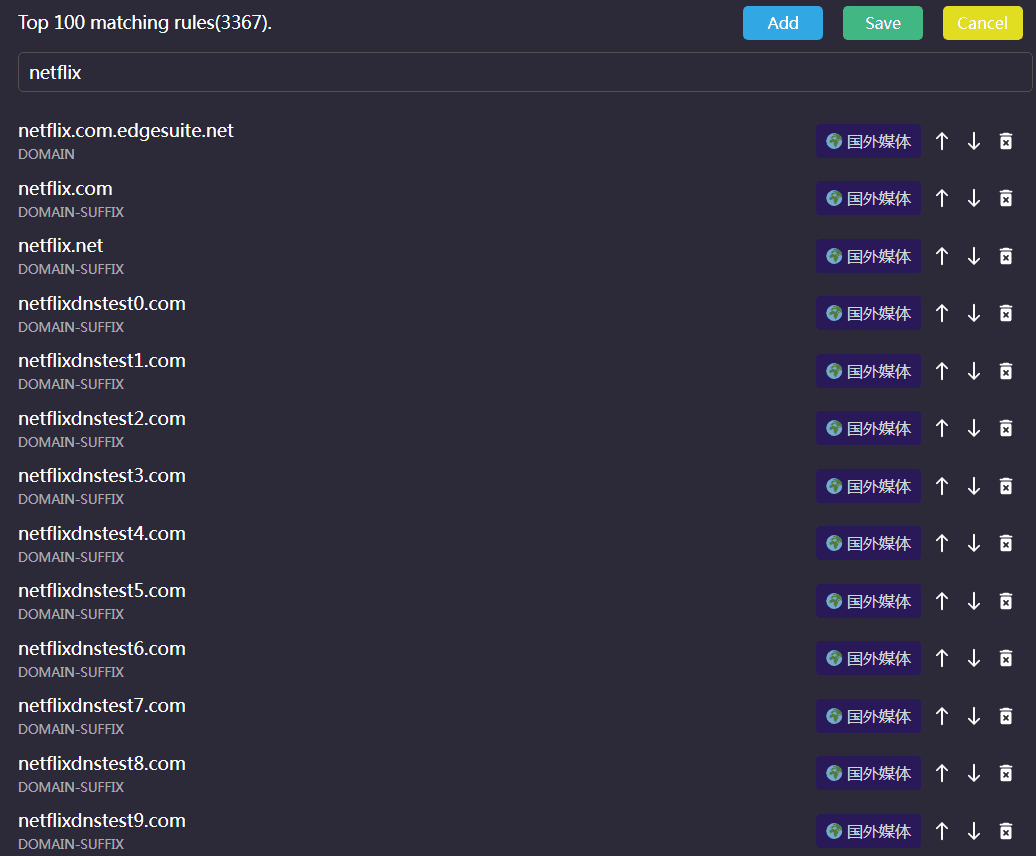Open proxy group for netflix.com rule
The width and height of the screenshot is (1036, 856).
[868, 198]
